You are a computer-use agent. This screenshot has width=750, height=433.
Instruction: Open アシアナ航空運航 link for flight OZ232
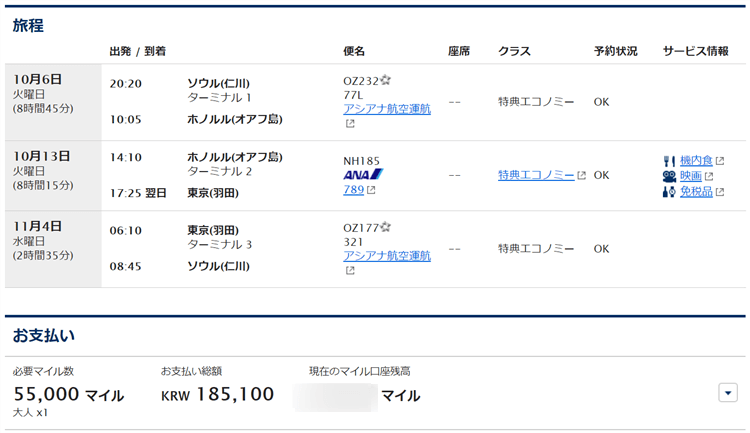click(387, 109)
